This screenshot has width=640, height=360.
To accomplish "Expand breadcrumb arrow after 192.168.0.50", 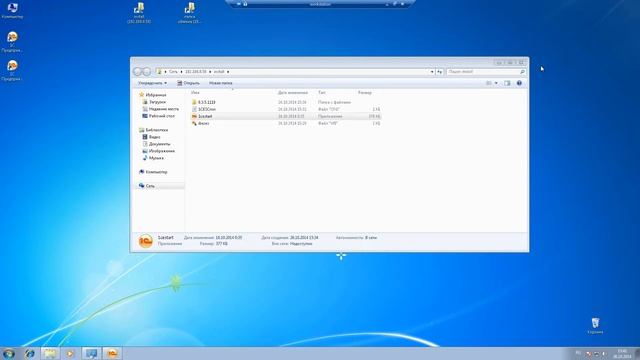I will click(210, 72).
